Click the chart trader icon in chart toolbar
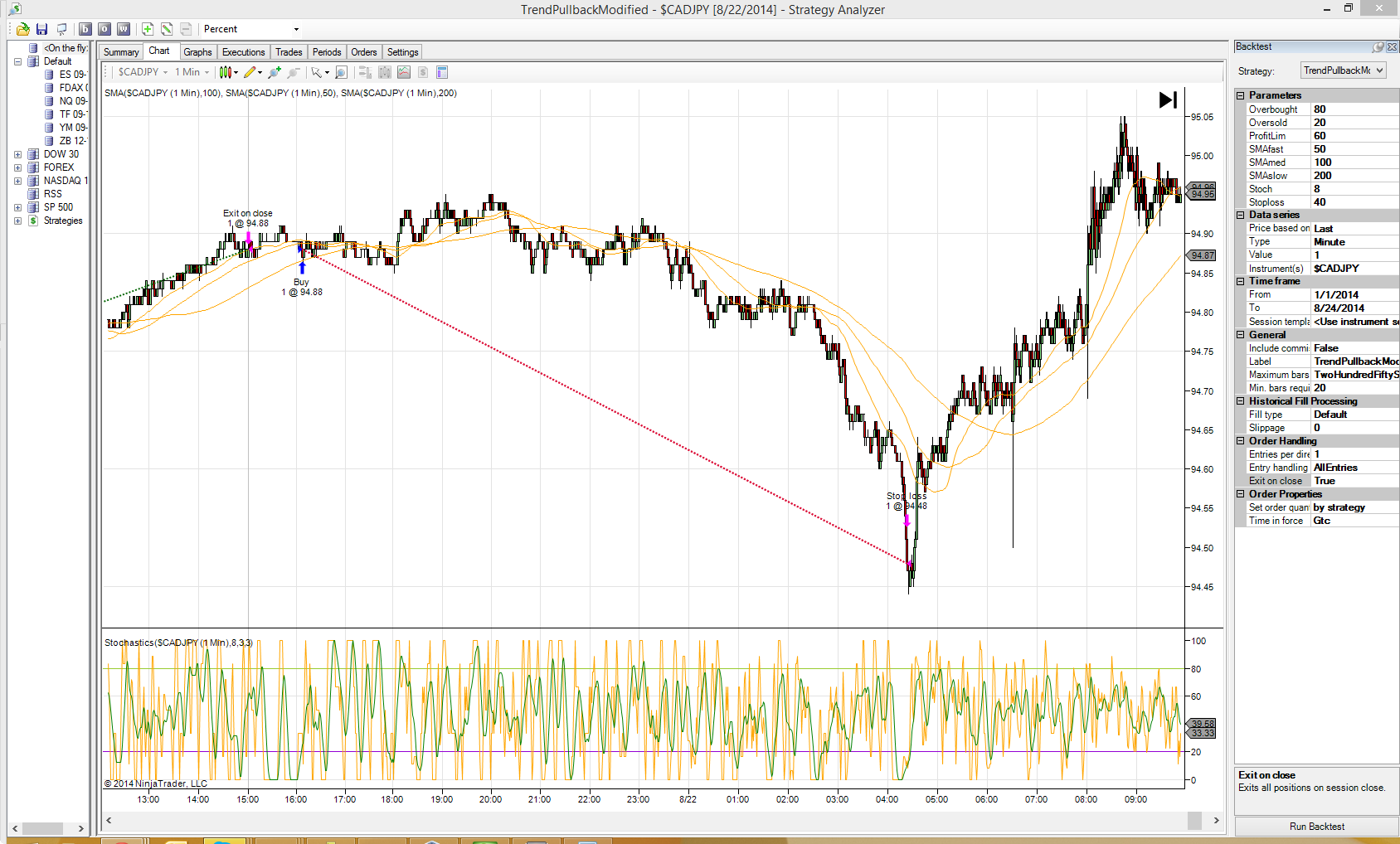 click(x=365, y=72)
